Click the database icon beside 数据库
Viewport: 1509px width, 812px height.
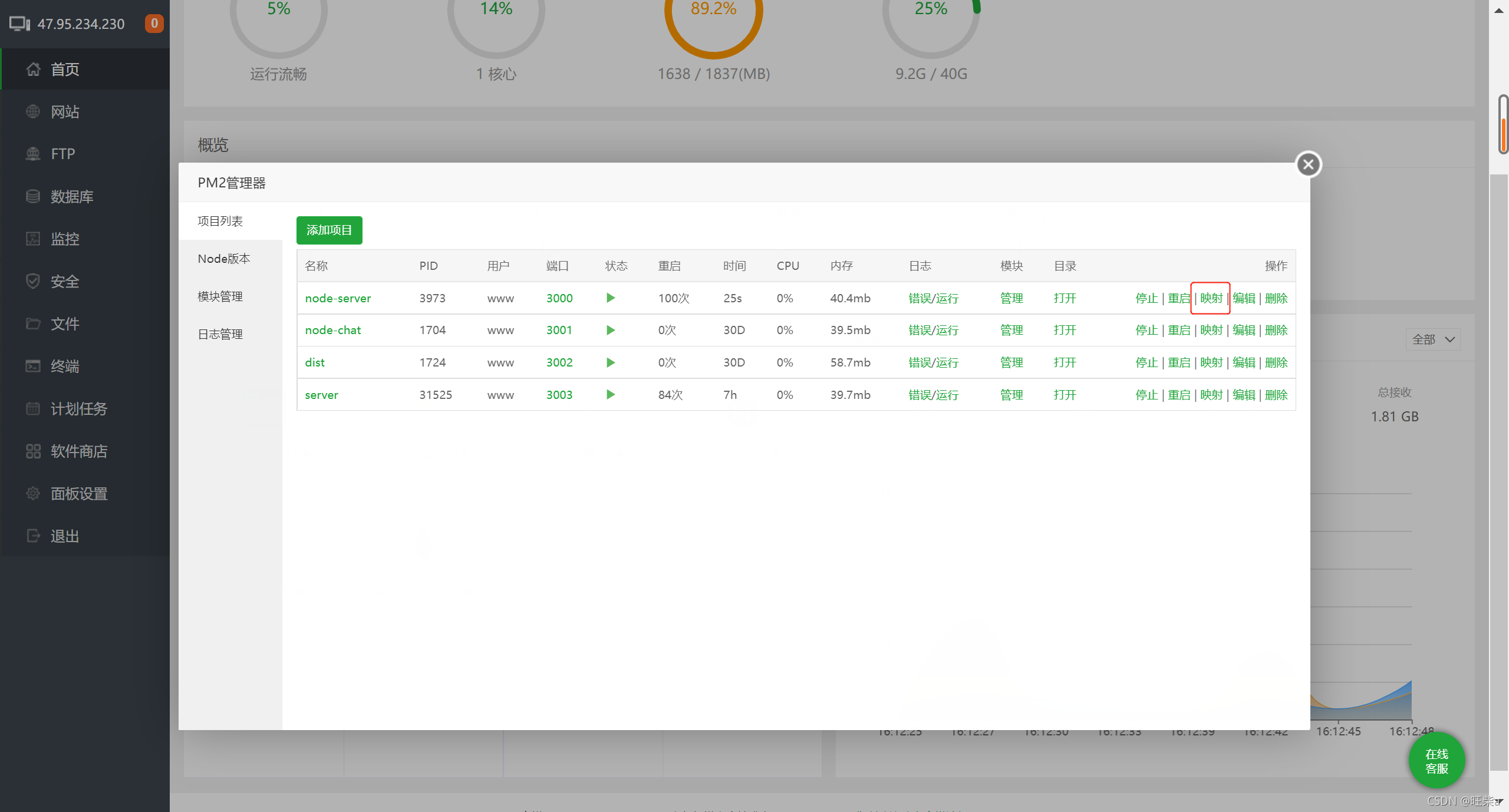pyautogui.click(x=33, y=196)
